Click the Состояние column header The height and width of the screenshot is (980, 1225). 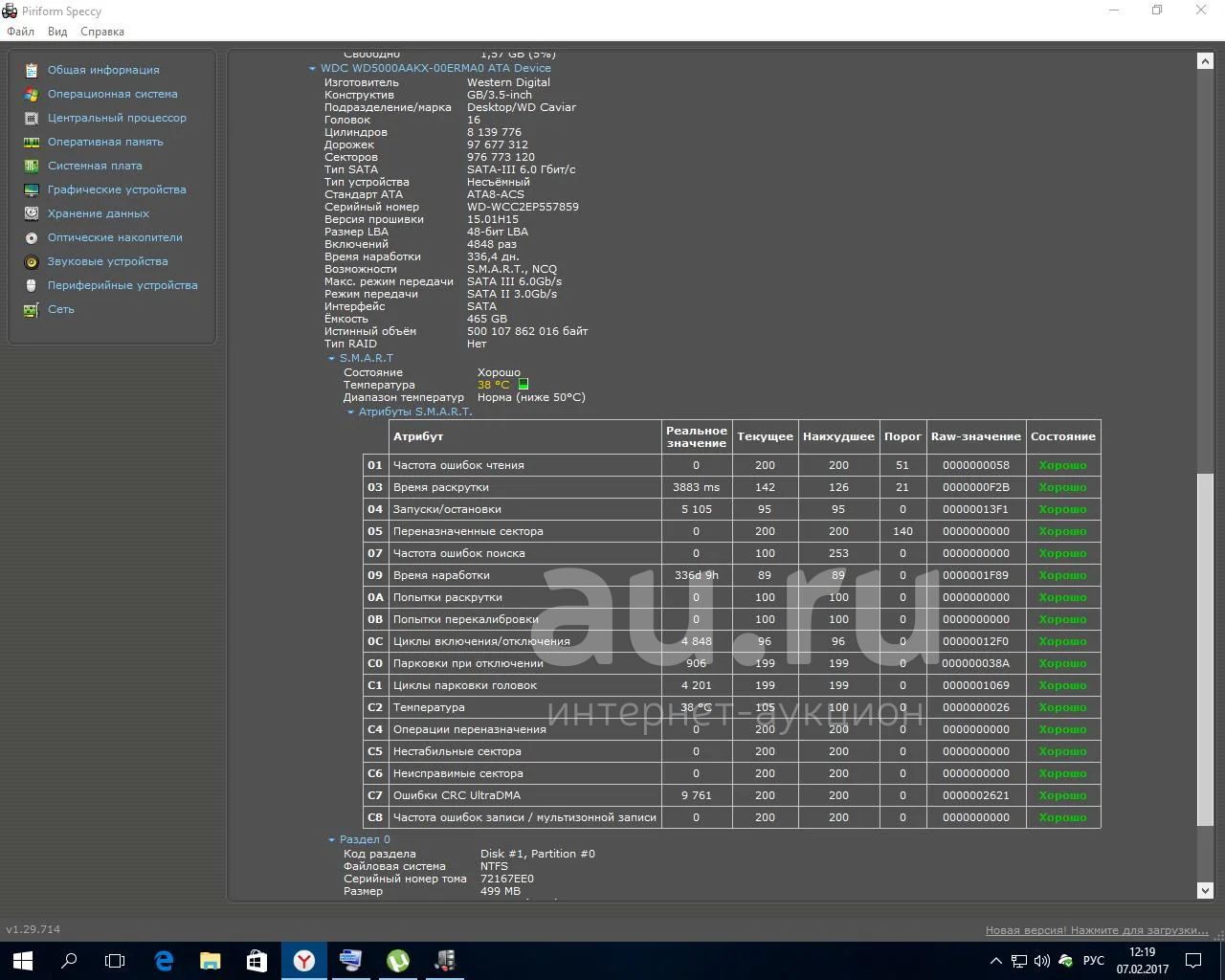1063,436
